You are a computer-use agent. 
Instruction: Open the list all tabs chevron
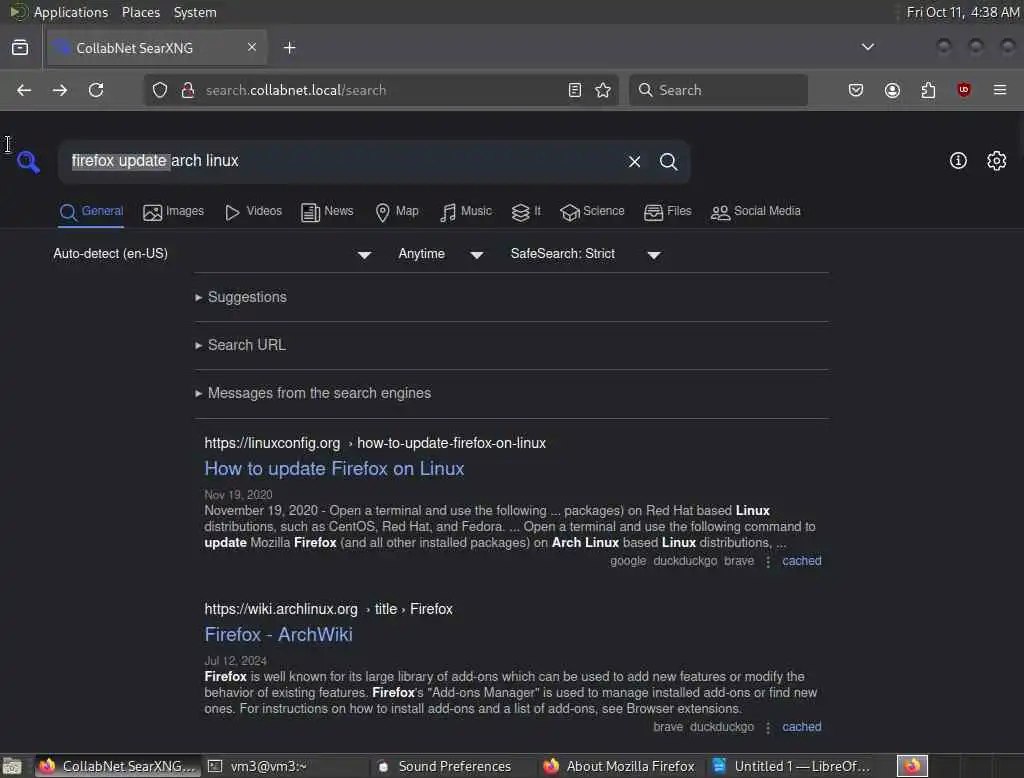pos(868,47)
